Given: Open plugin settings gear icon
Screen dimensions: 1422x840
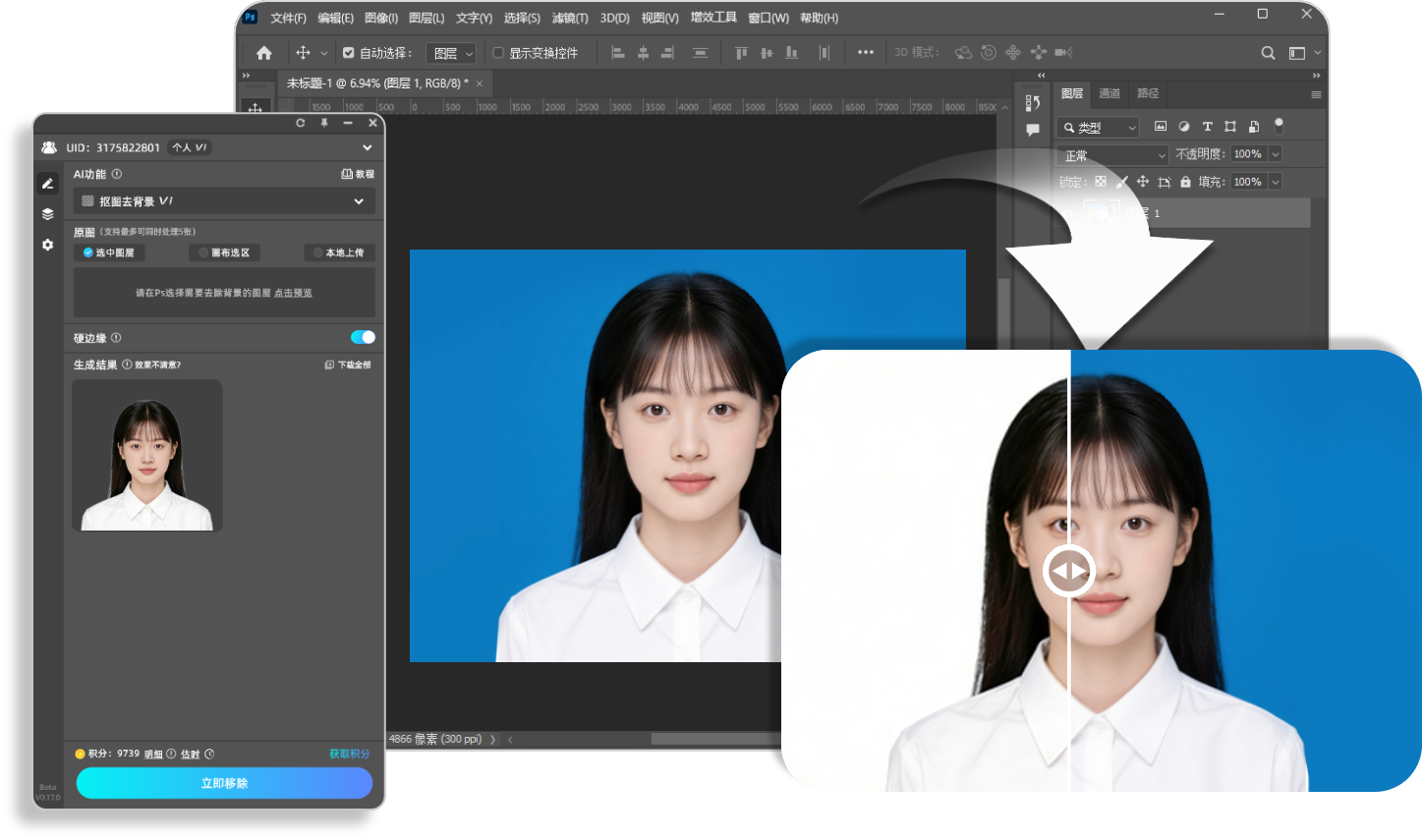Looking at the screenshot, I should click(47, 245).
